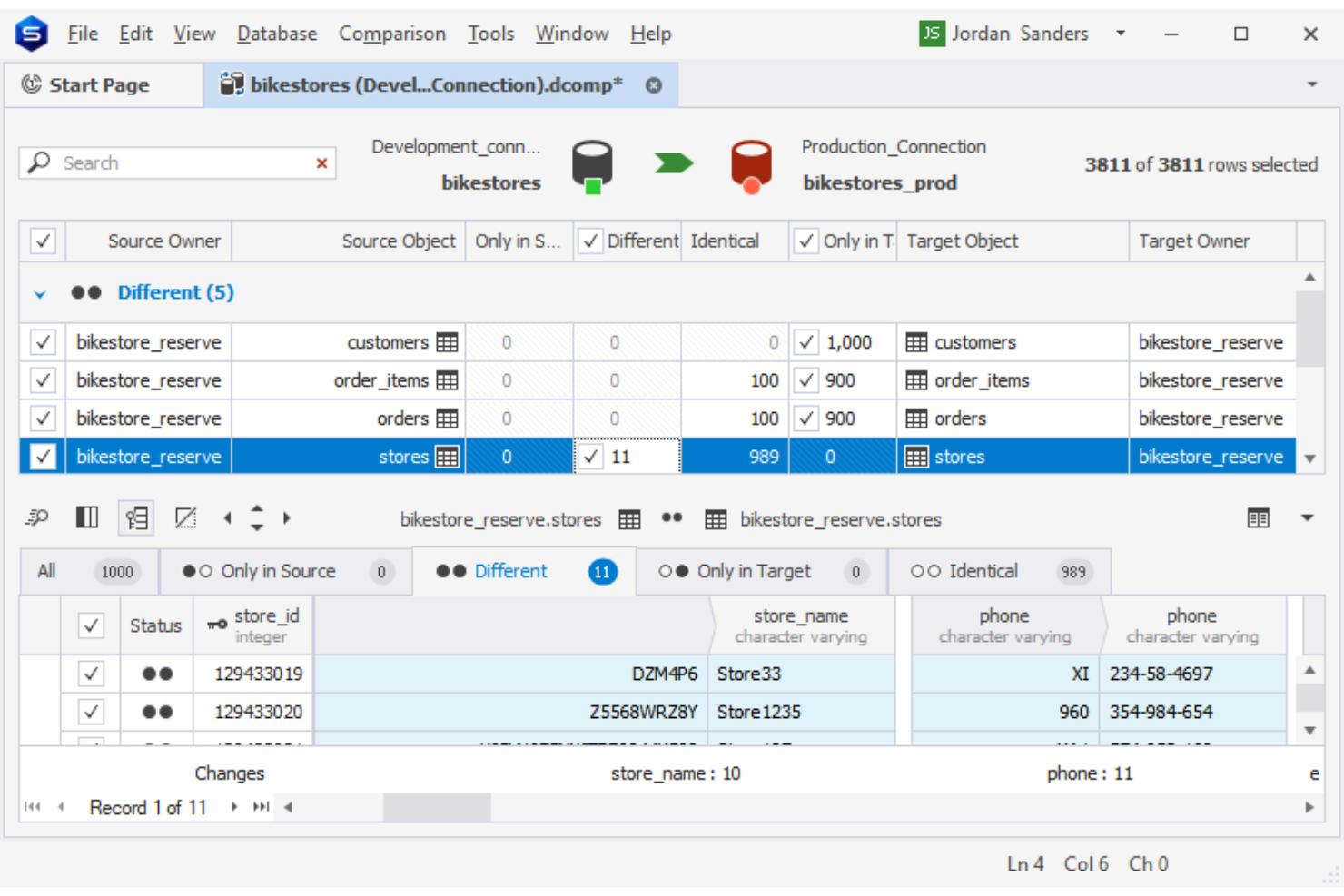The height and width of the screenshot is (896, 1344).
Task: Uncheck the store_id record 129433019 checkbox
Action: [x=91, y=674]
